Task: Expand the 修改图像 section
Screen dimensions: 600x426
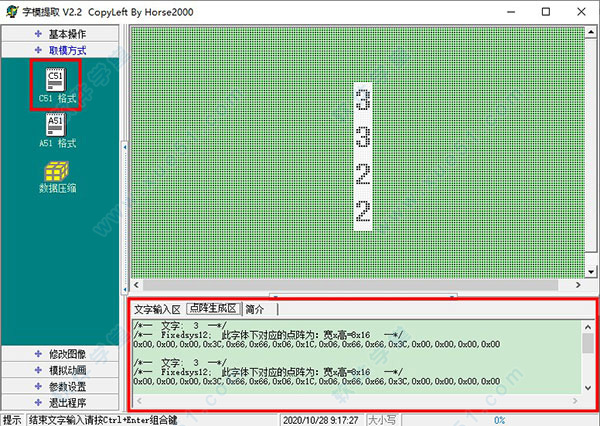Action: 61,354
